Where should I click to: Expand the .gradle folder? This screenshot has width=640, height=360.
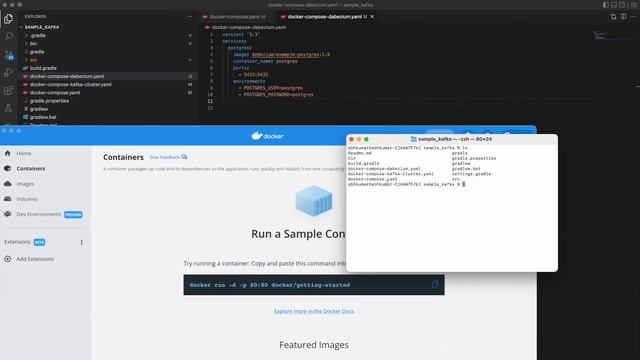coord(38,36)
